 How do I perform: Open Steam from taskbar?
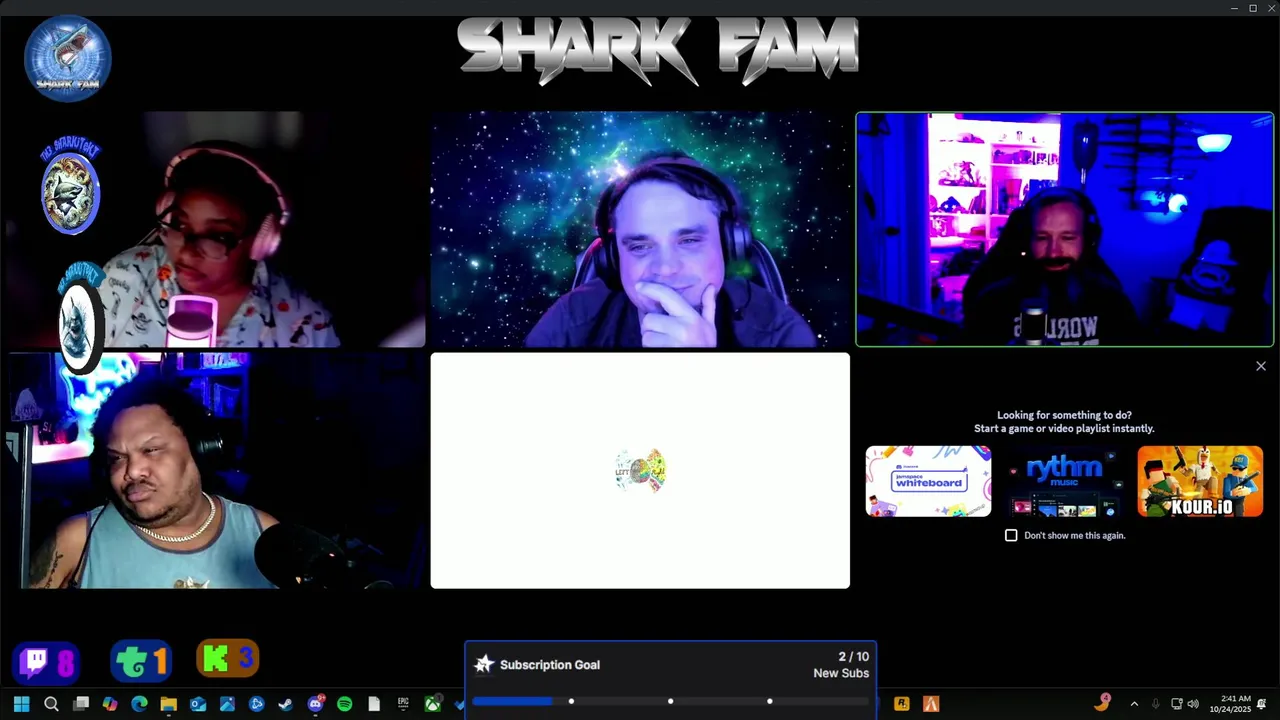285,704
